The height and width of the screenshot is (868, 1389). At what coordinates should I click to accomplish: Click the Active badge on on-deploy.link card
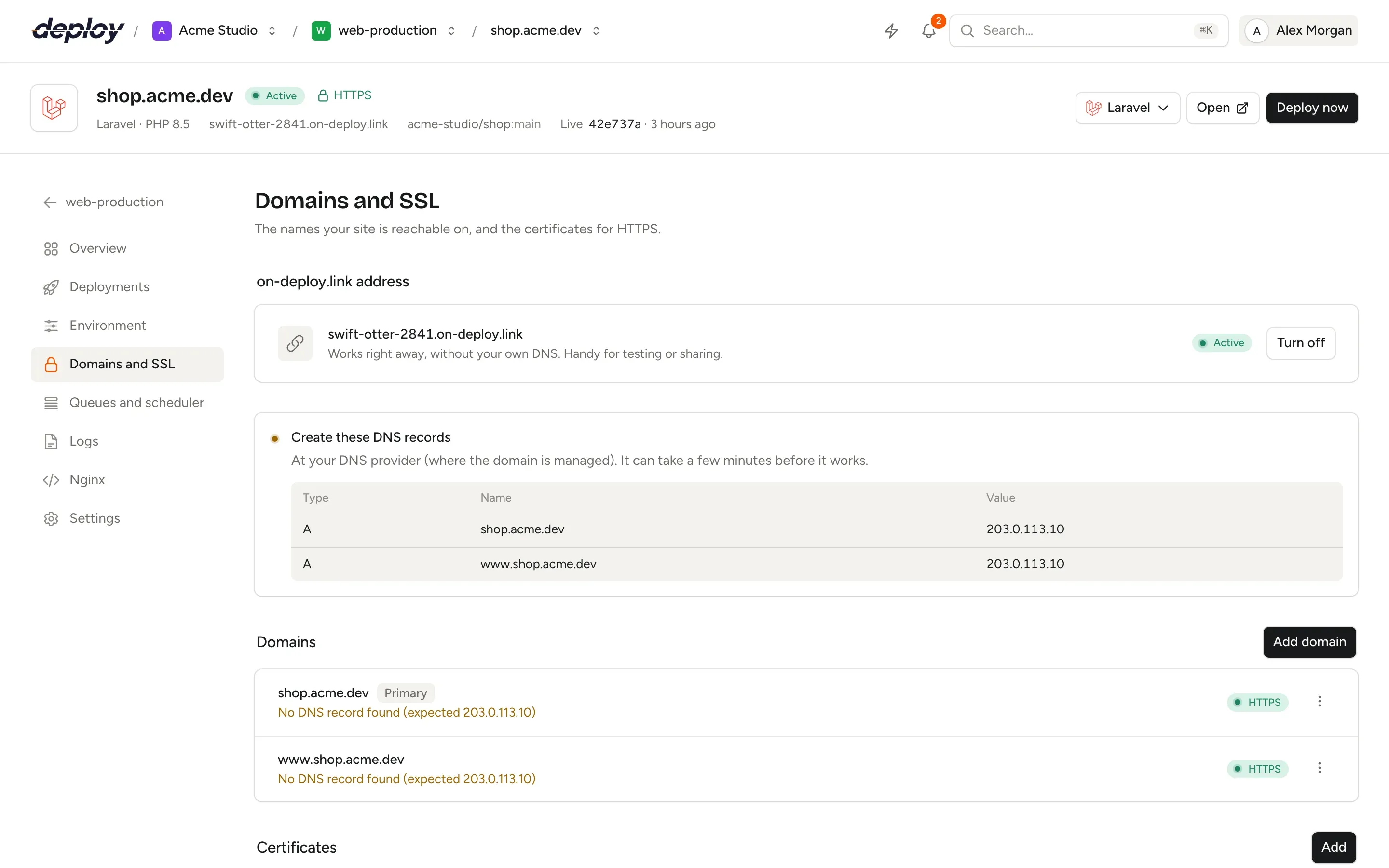pos(1222,343)
